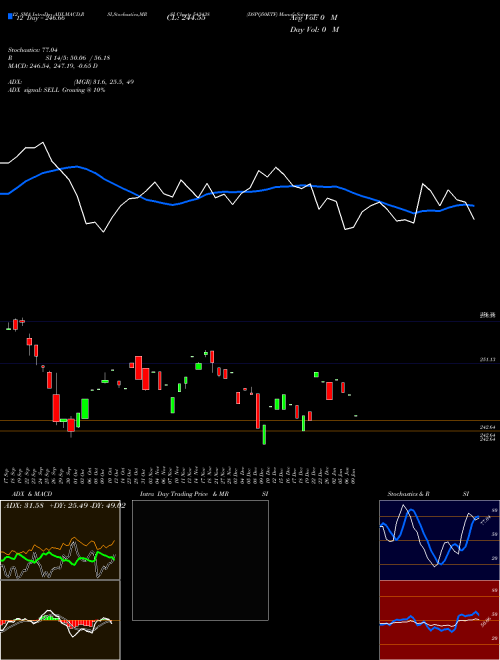Click the blue moving average line's right end

click(473, 206)
